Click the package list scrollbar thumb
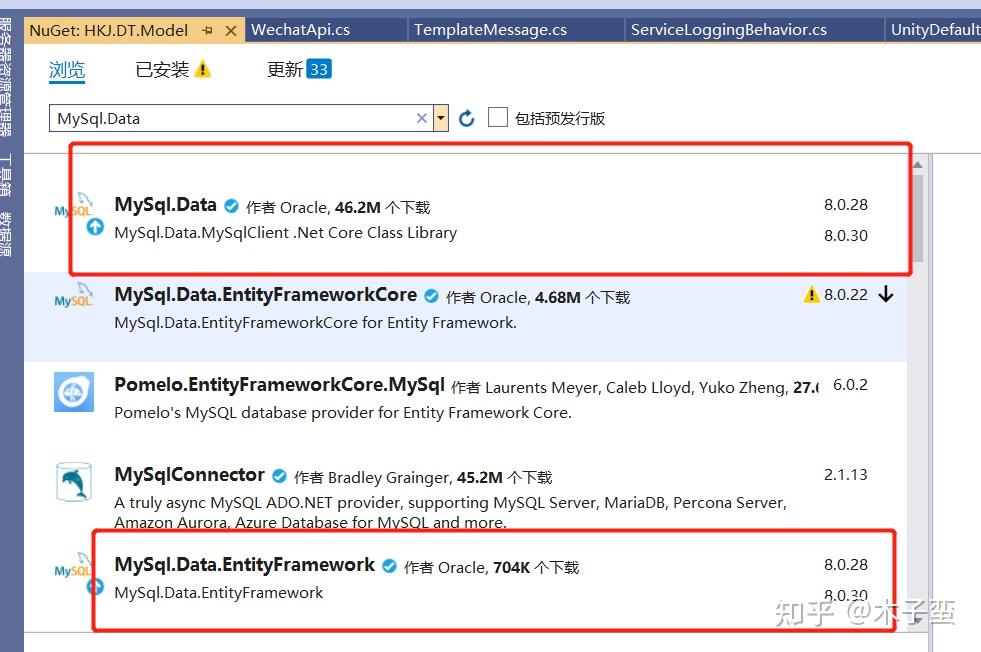The width and height of the screenshot is (981, 652). pos(918,218)
